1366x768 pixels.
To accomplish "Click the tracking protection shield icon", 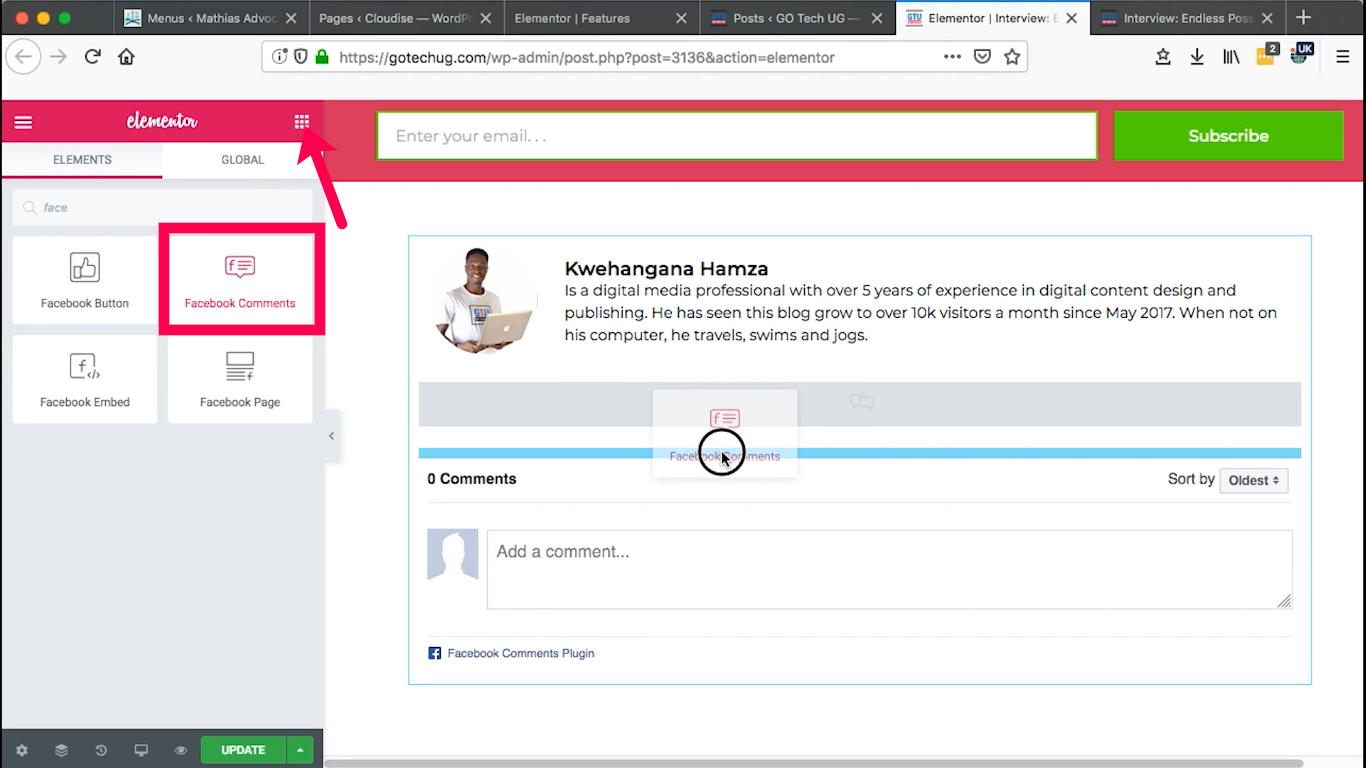I will (300, 57).
